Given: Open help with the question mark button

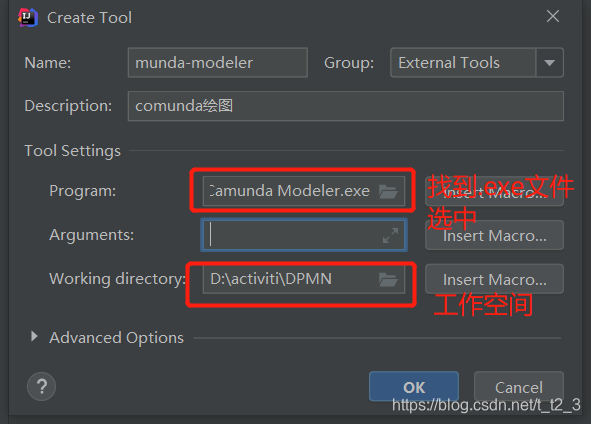Looking at the screenshot, I should pyautogui.click(x=41, y=386).
